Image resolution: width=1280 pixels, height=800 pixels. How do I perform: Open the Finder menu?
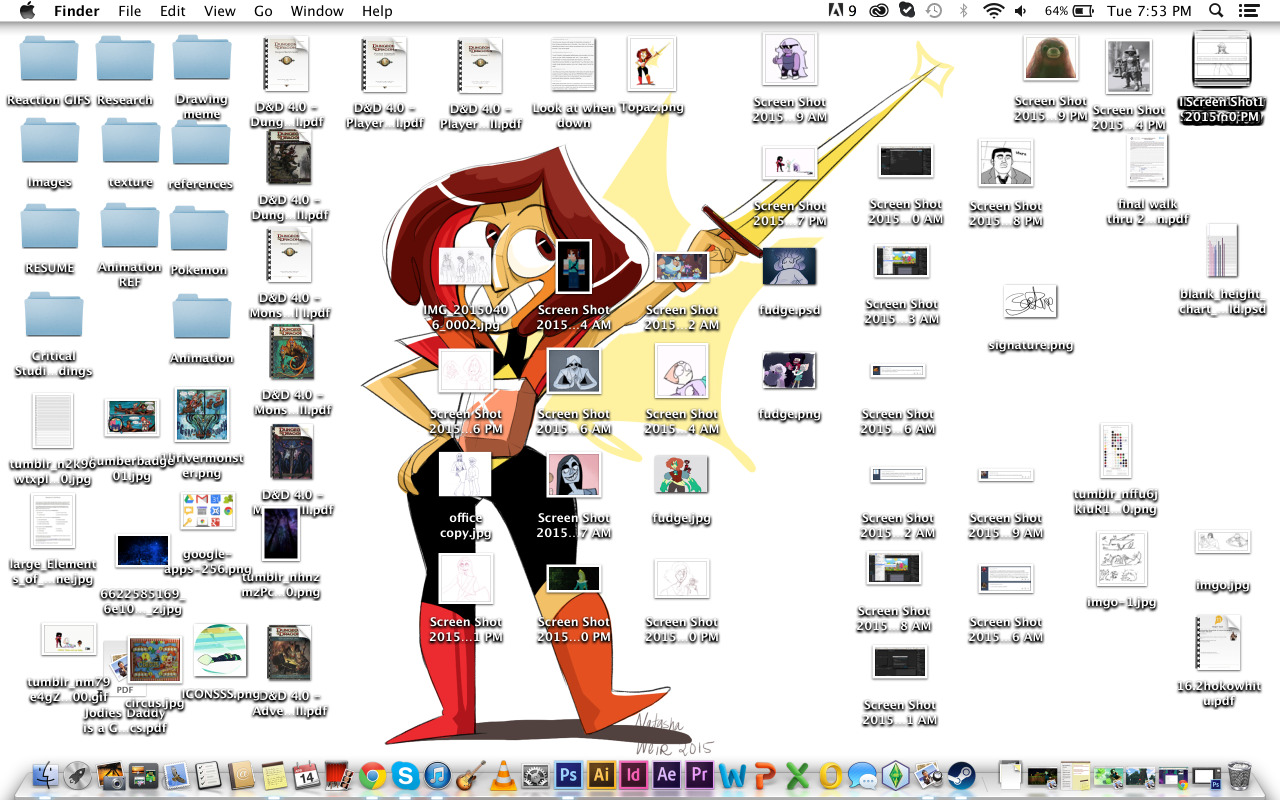coord(76,11)
